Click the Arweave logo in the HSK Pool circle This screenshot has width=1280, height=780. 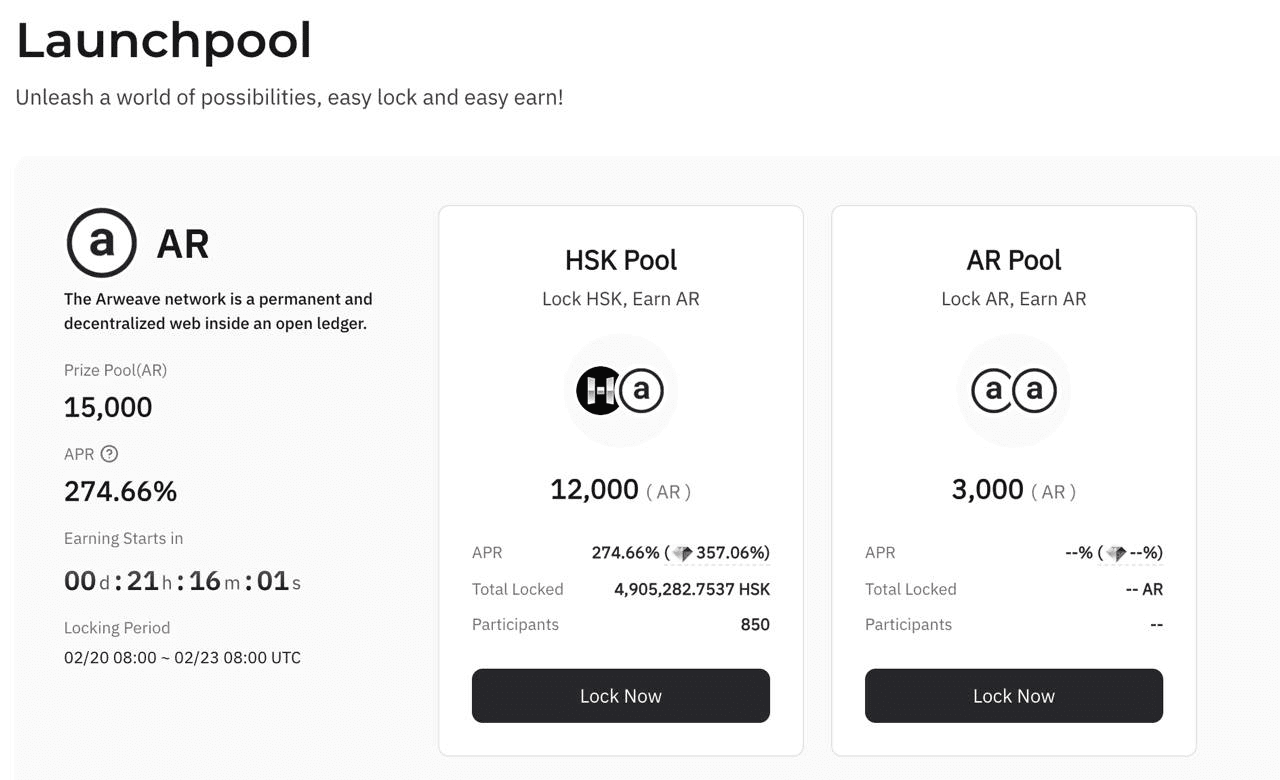coord(641,390)
